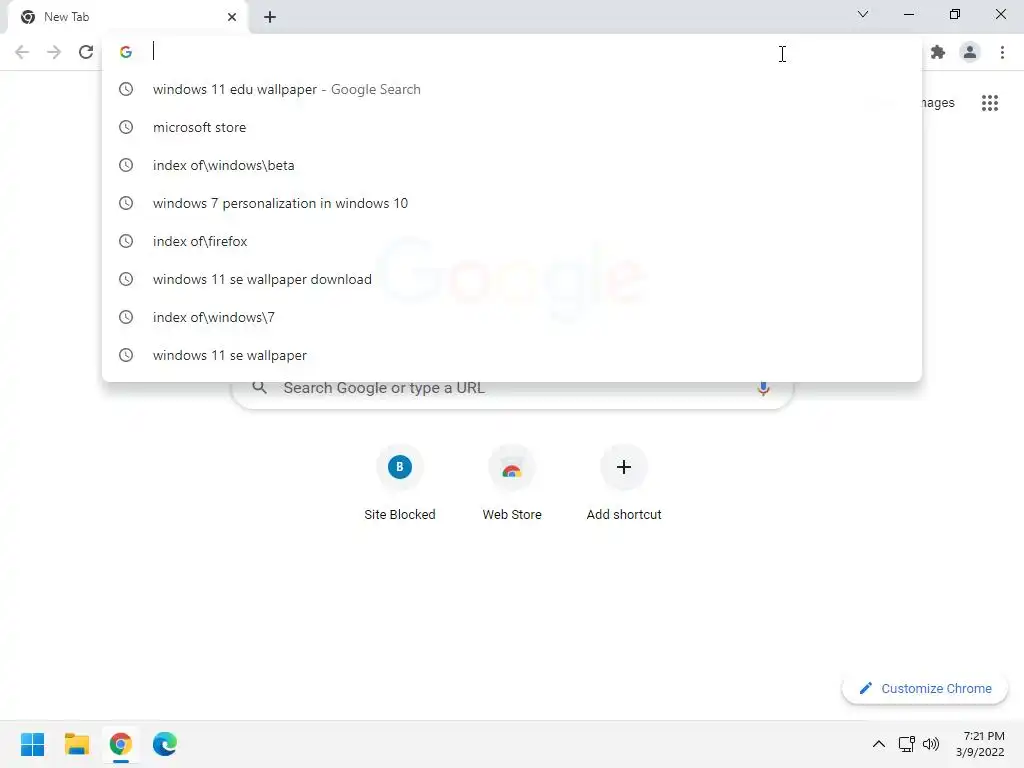Click the browser Back arrow
Viewport: 1024px width, 768px height.
pyautogui.click(x=22, y=52)
